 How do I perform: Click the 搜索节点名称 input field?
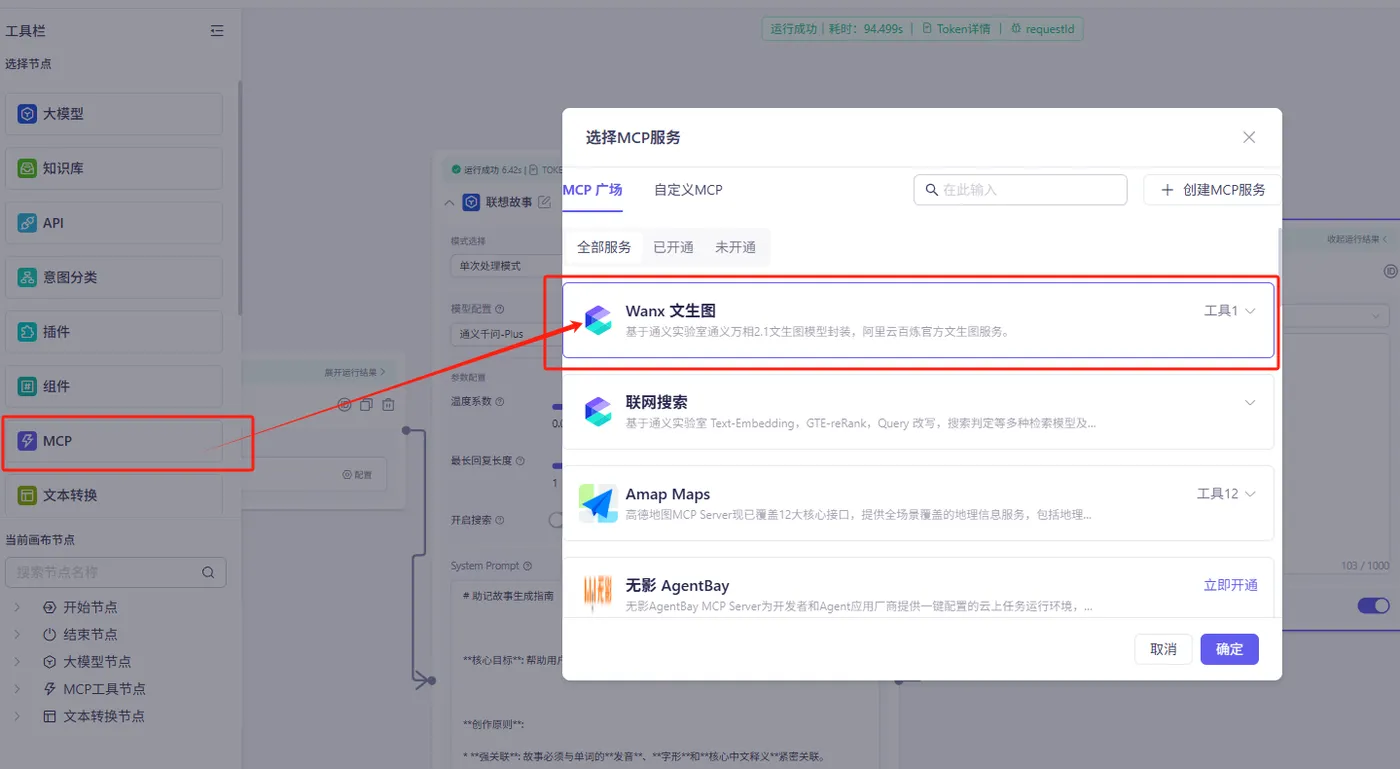[x=115, y=572]
